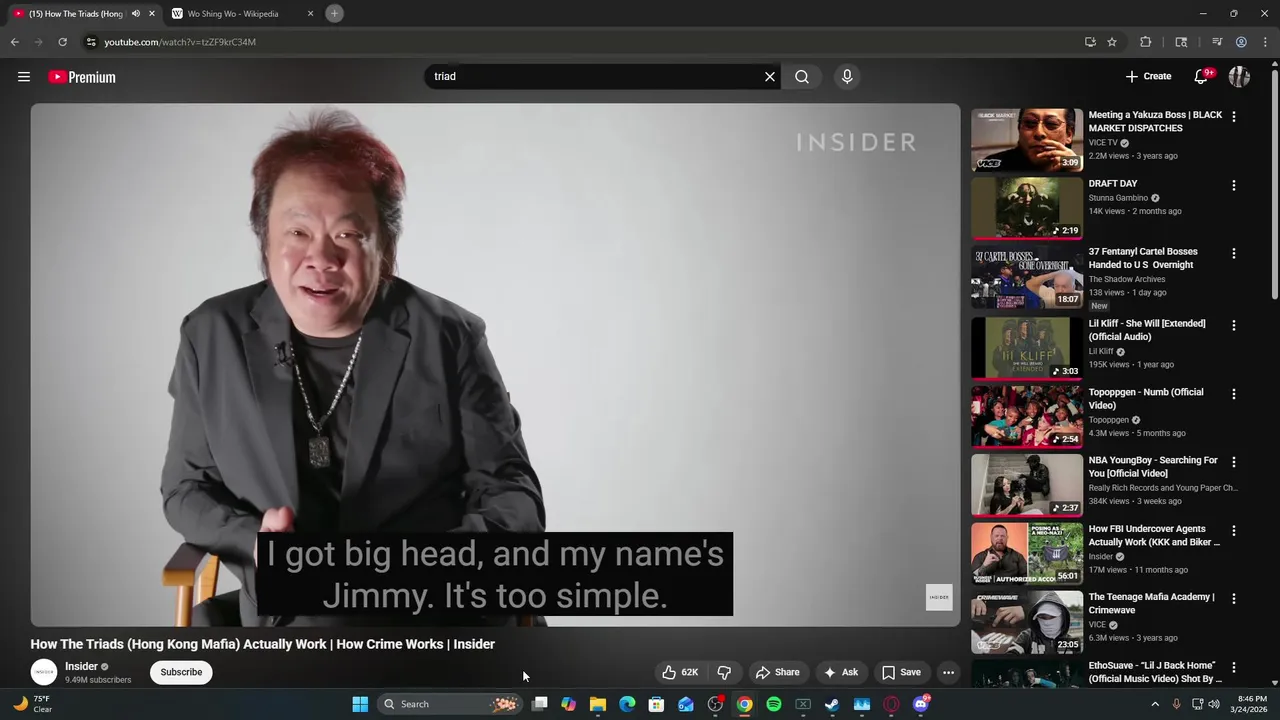Go to YouTube Premium home logo
Screen dimensions: 1280x720
[x=82, y=77]
